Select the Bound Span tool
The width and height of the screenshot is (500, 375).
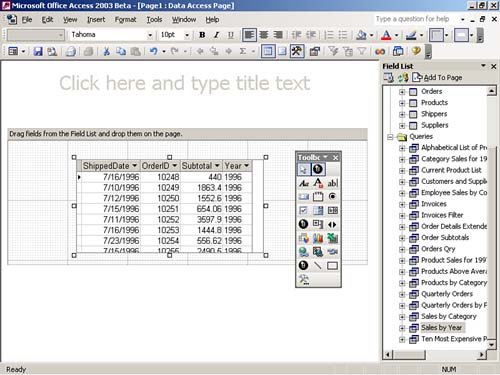(x=318, y=183)
